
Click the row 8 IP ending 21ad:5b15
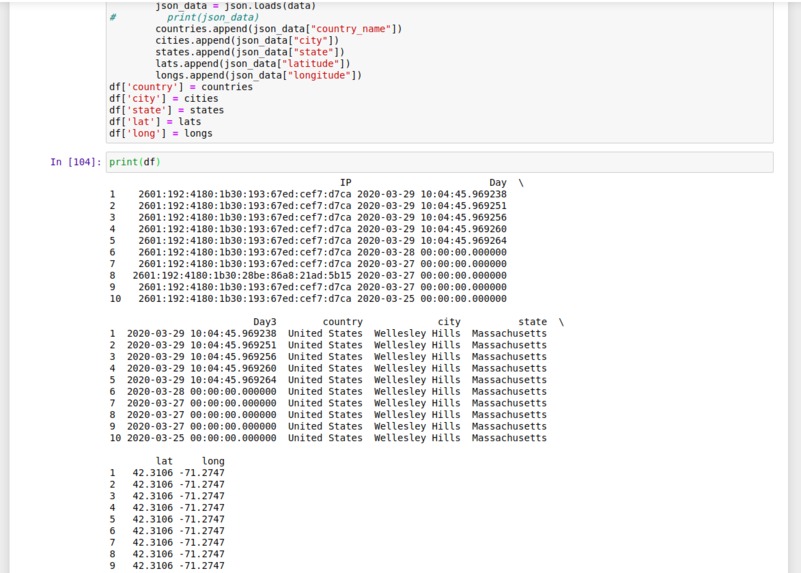tap(242, 275)
